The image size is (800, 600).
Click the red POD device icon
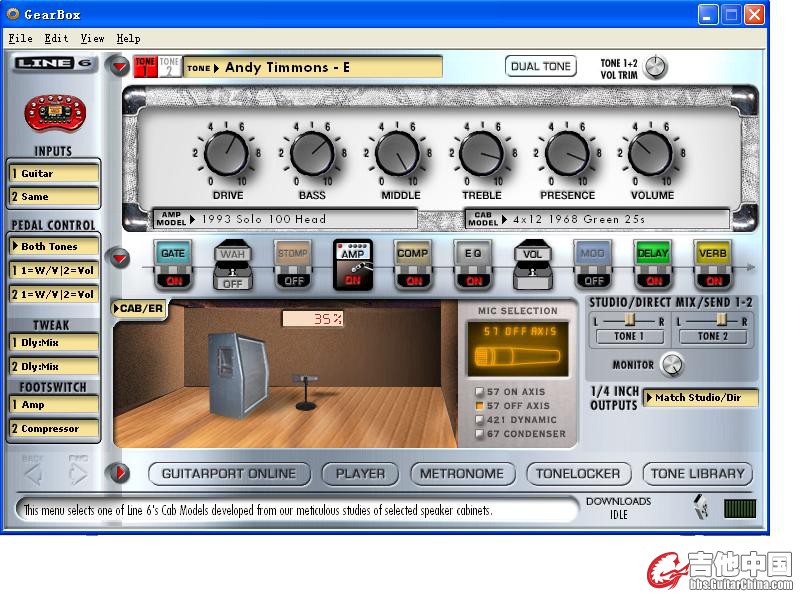pyautogui.click(x=53, y=113)
